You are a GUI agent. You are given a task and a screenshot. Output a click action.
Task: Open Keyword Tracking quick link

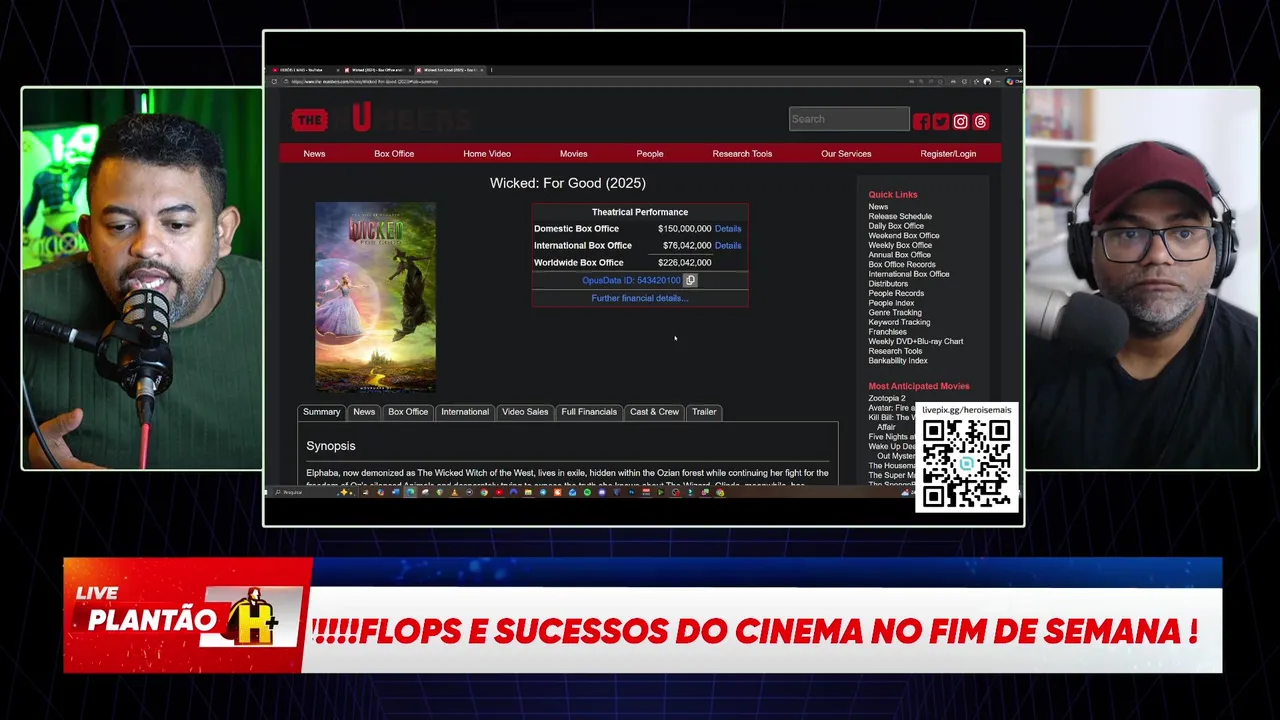click(899, 322)
